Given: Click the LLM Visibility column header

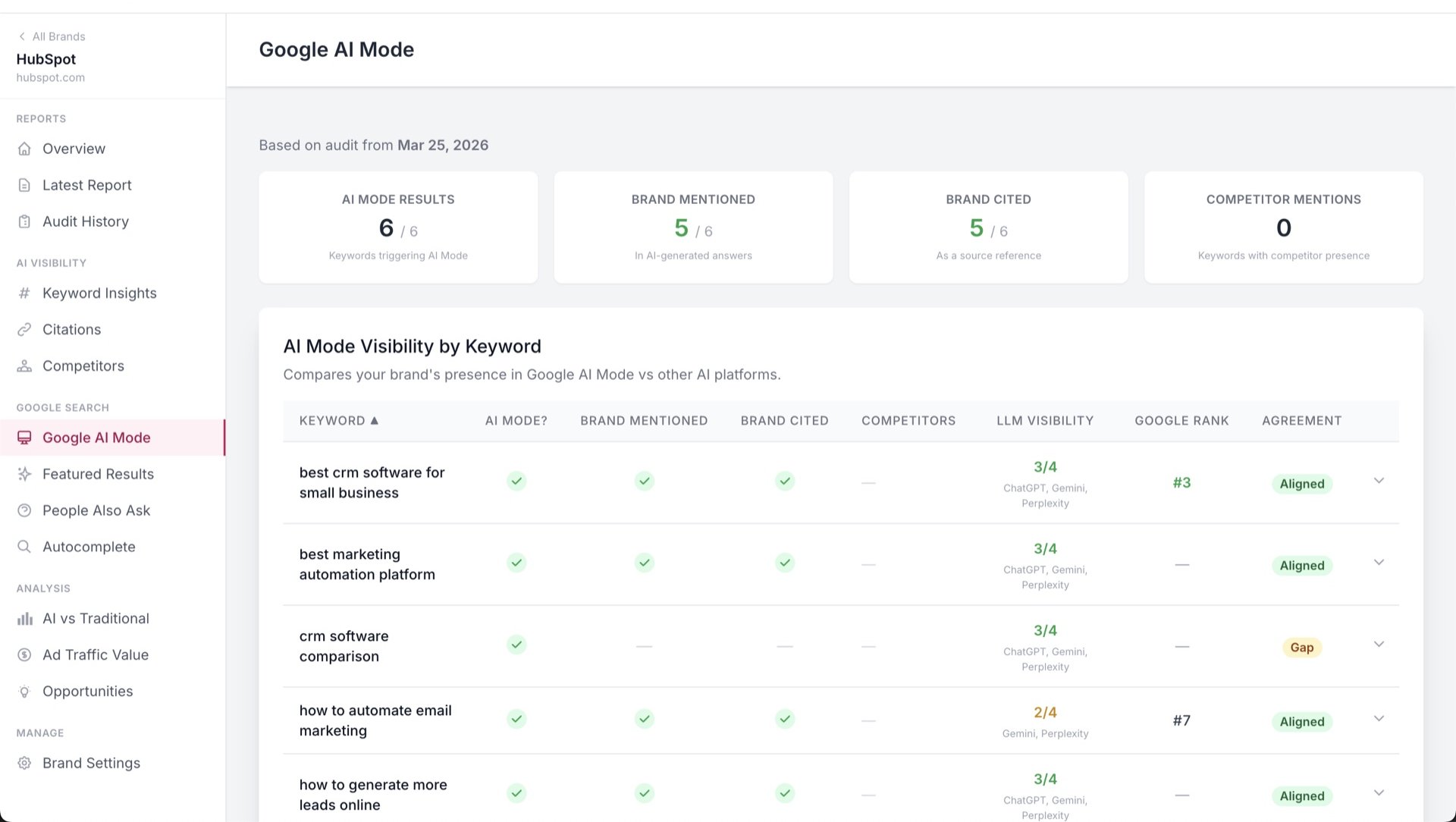Looking at the screenshot, I should coord(1045,420).
